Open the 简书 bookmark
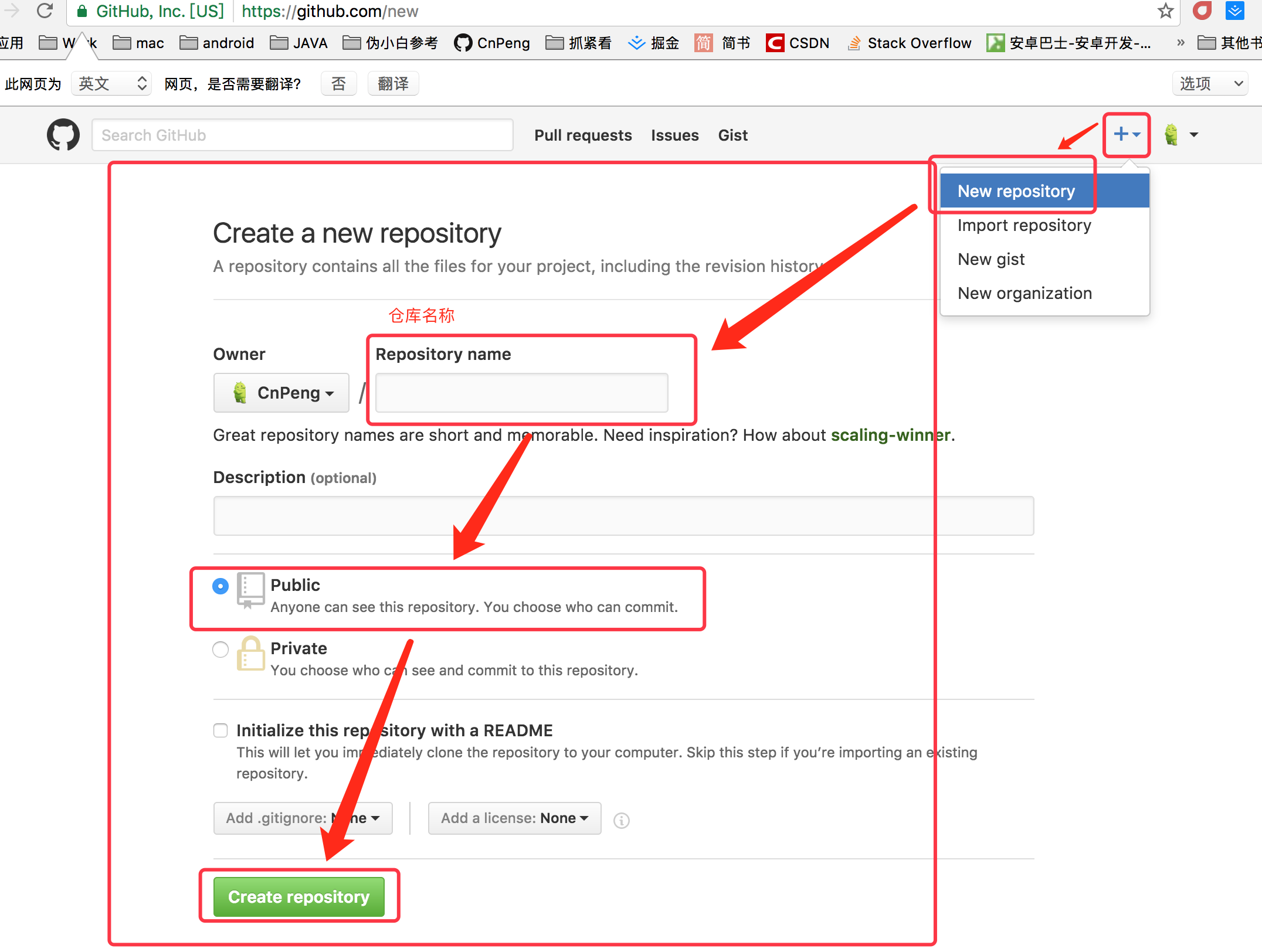The width and height of the screenshot is (1262, 952). coord(722,43)
